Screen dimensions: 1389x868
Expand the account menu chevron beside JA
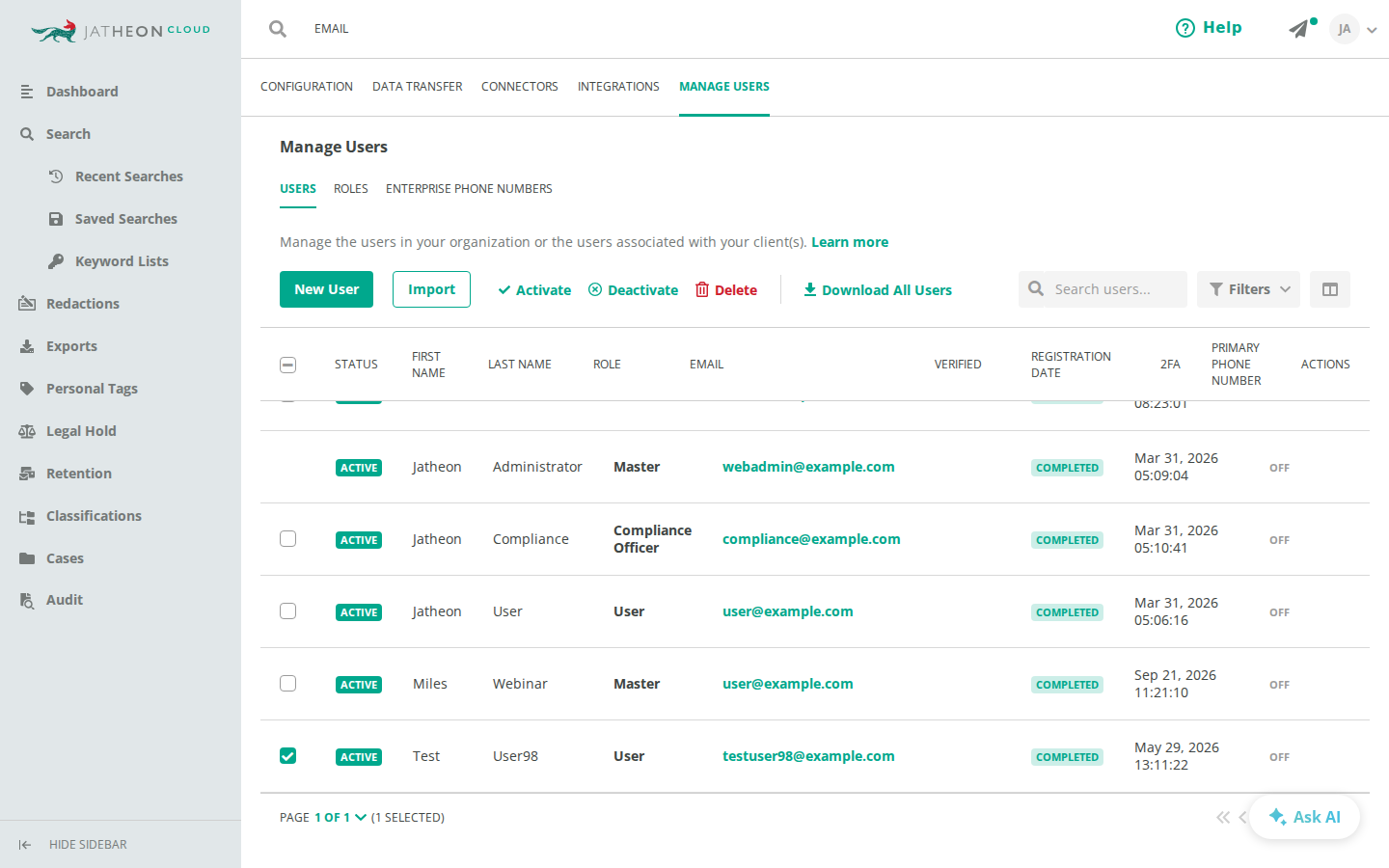click(x=1372, y=30)
